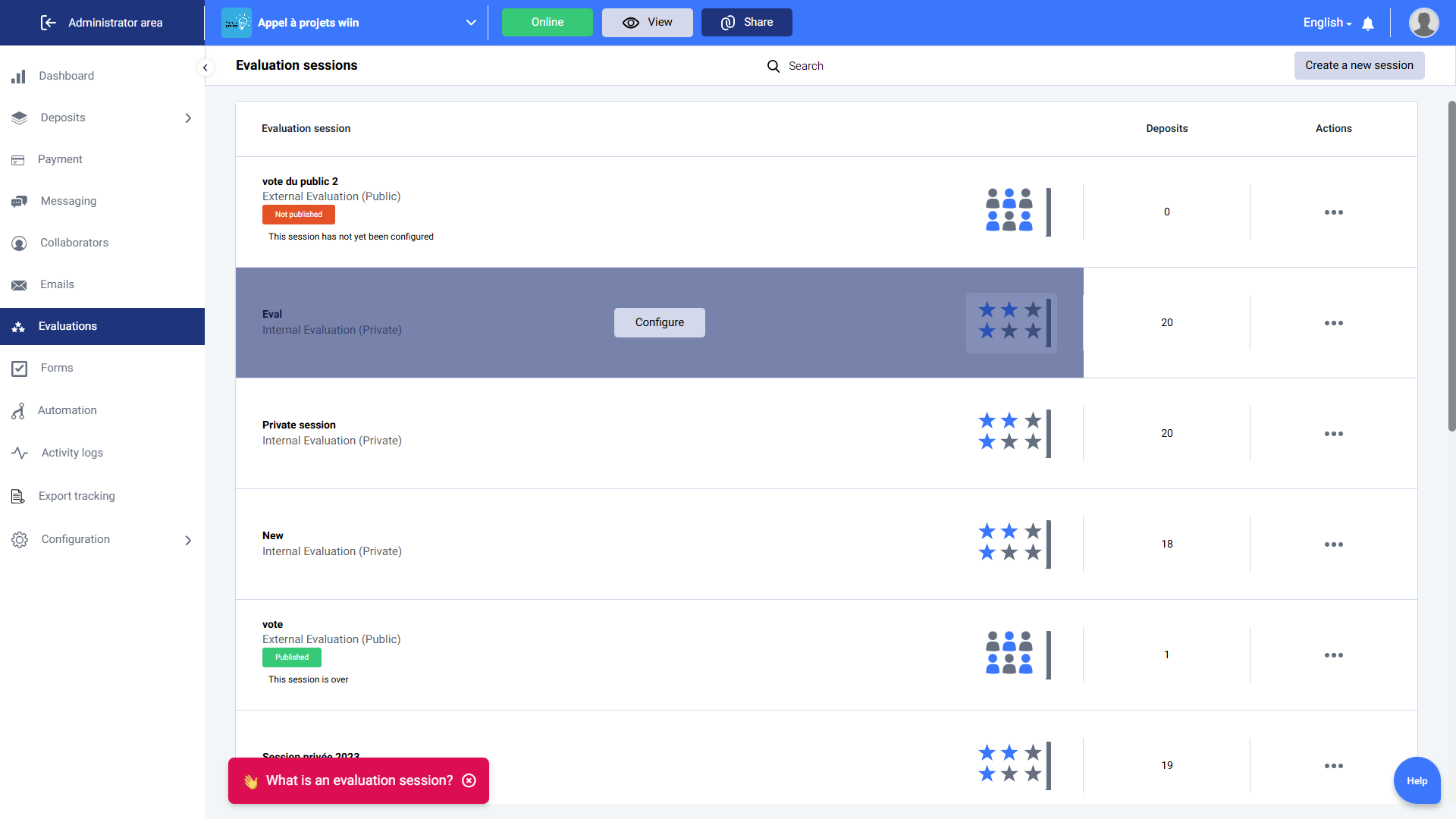This screenshot has width=1456, height=819.
Task: Open the three-dot actions for the vote session
Action: (1333, 655)
